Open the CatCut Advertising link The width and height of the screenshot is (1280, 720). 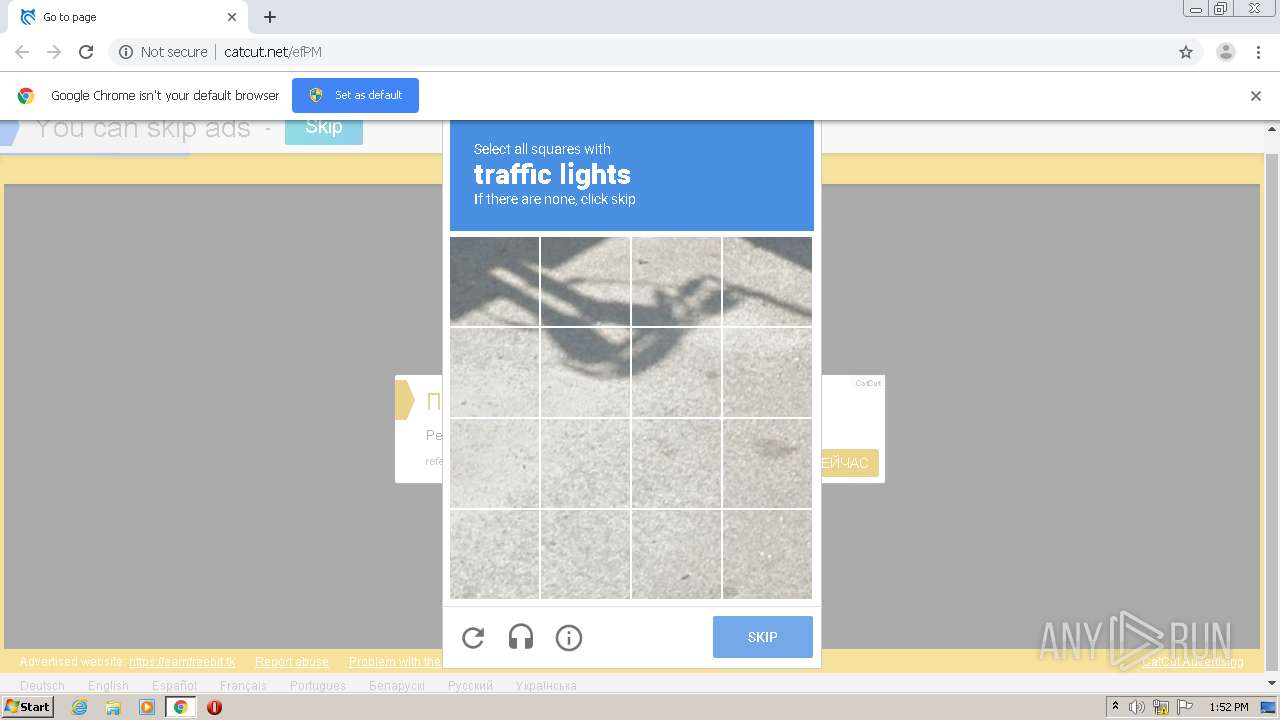click(1193, 662)
